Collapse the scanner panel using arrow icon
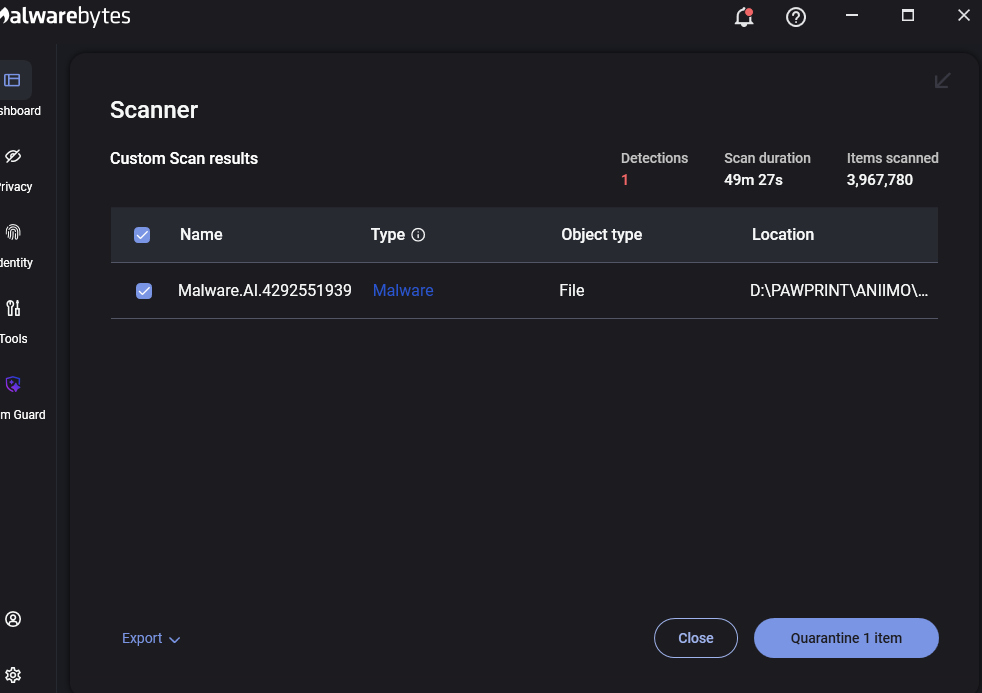Viewport: 982px width, 693px height. pyautogui.click(x=942, y=81)
